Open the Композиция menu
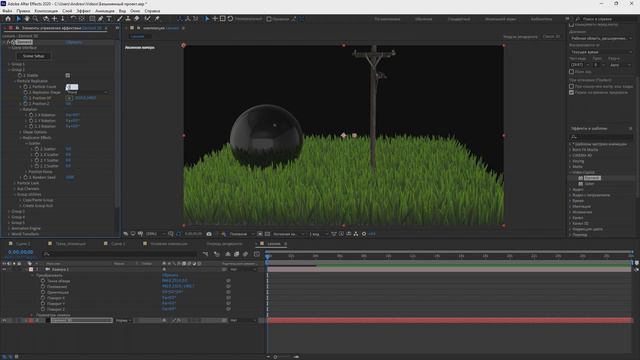640x360 pixels. [x=46, y=11]
